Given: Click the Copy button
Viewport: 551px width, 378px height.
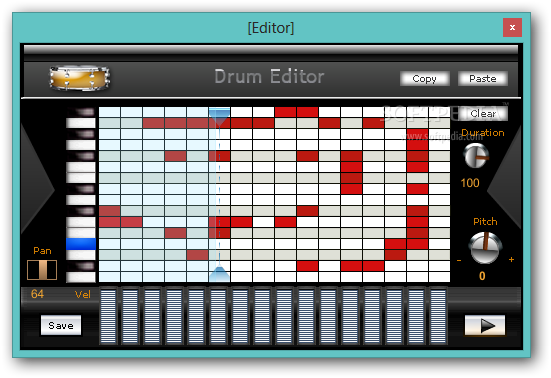Looking at the screenshot, I should [x=424, y=79].
